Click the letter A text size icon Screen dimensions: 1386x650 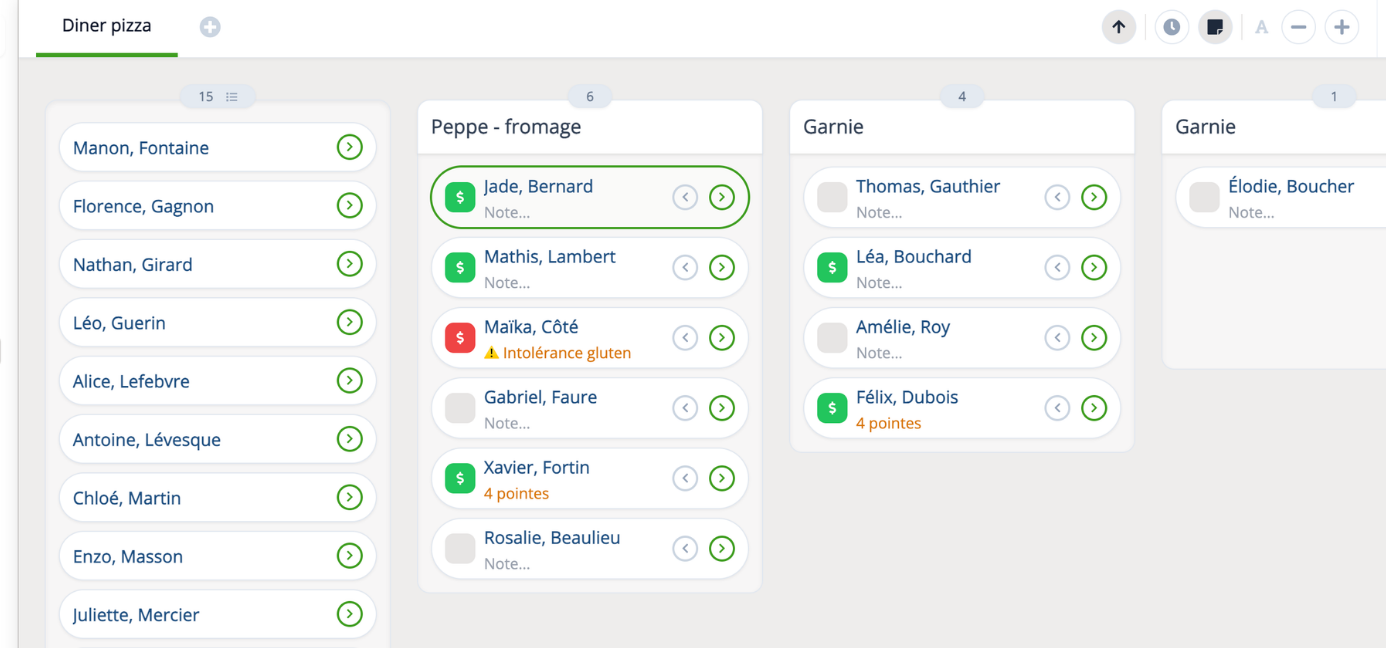(x=1262, y=27)
